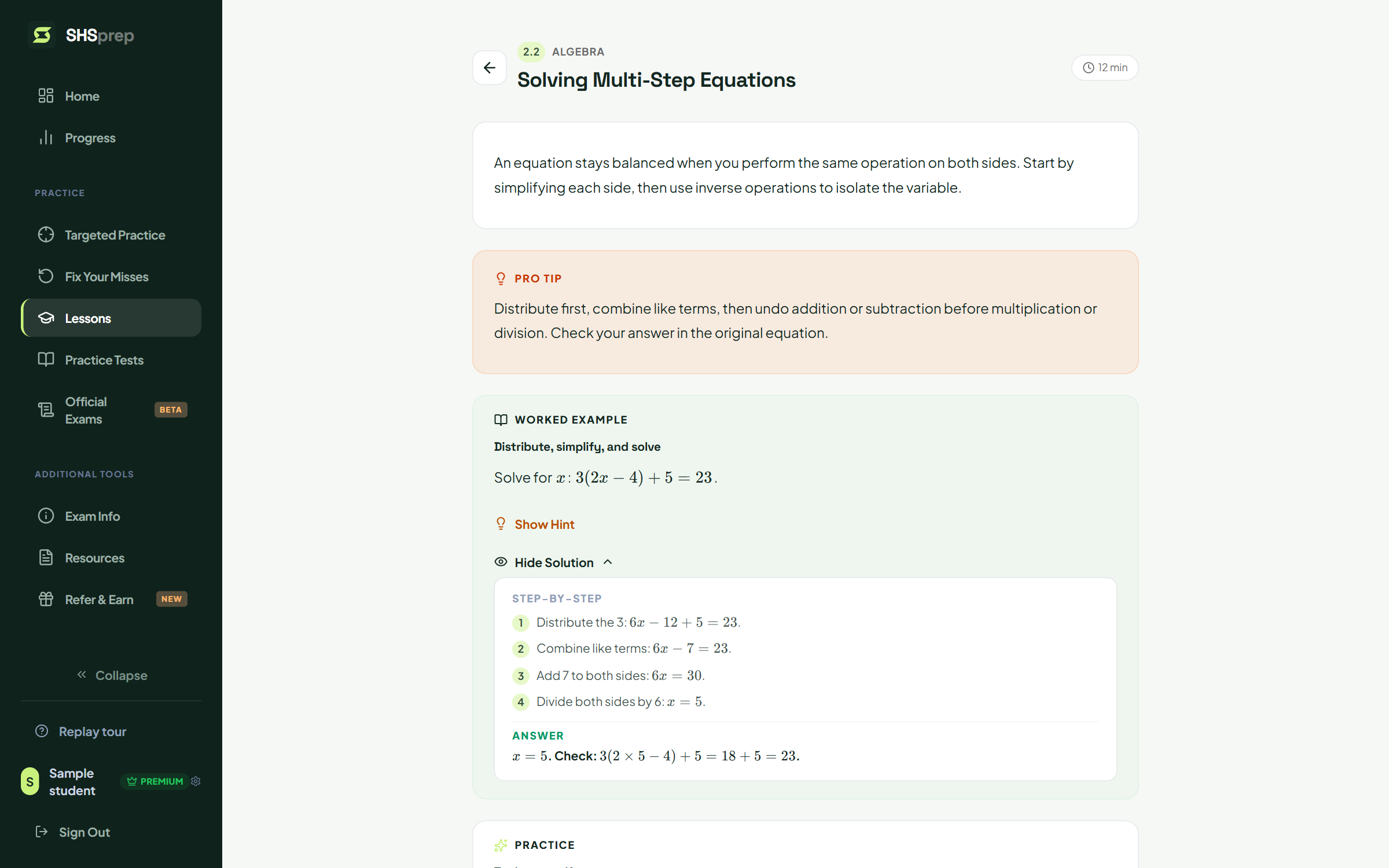Open account settings gear icon
This screenshot has height=868, width=1389.
point(196,781)
